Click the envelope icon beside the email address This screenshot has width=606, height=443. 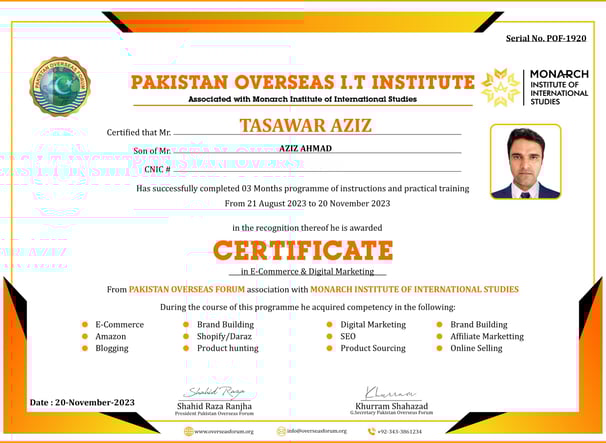[x=281, y=431]
